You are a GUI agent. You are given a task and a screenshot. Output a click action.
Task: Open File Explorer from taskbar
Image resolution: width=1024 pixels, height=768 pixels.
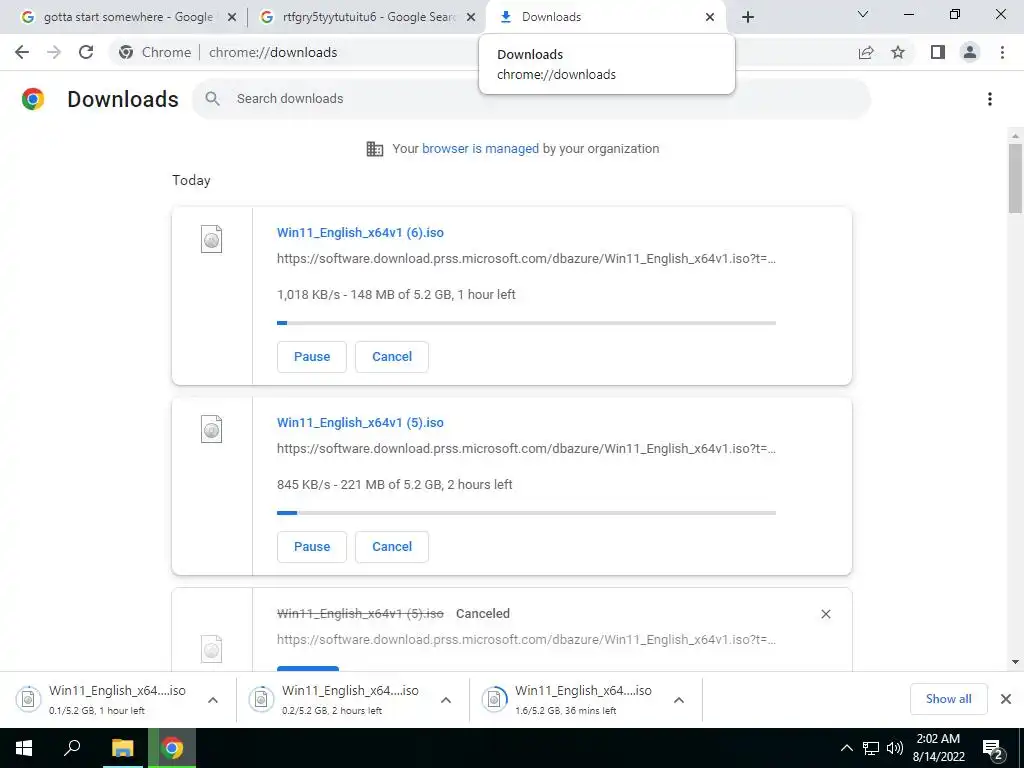click(122, 748)
